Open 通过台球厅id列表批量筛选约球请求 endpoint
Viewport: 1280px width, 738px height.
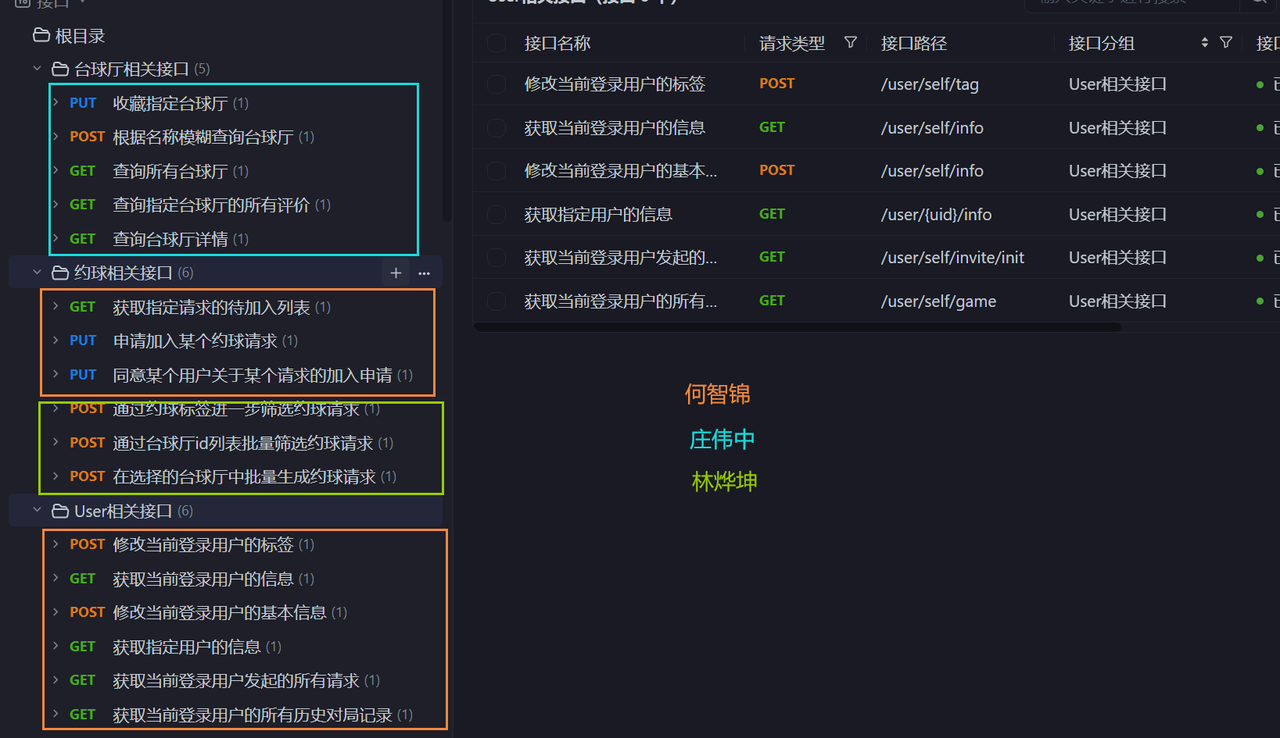(243, 443)
